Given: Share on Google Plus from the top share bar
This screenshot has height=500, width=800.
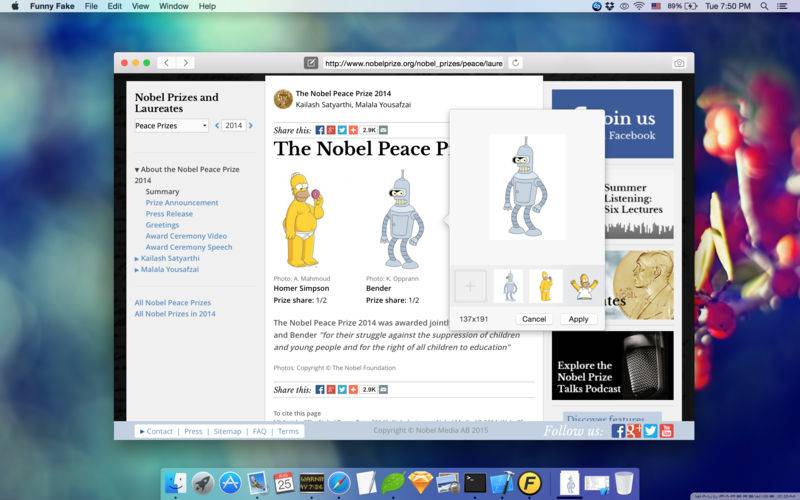Looking at the screenshot, I should [331, 130].
